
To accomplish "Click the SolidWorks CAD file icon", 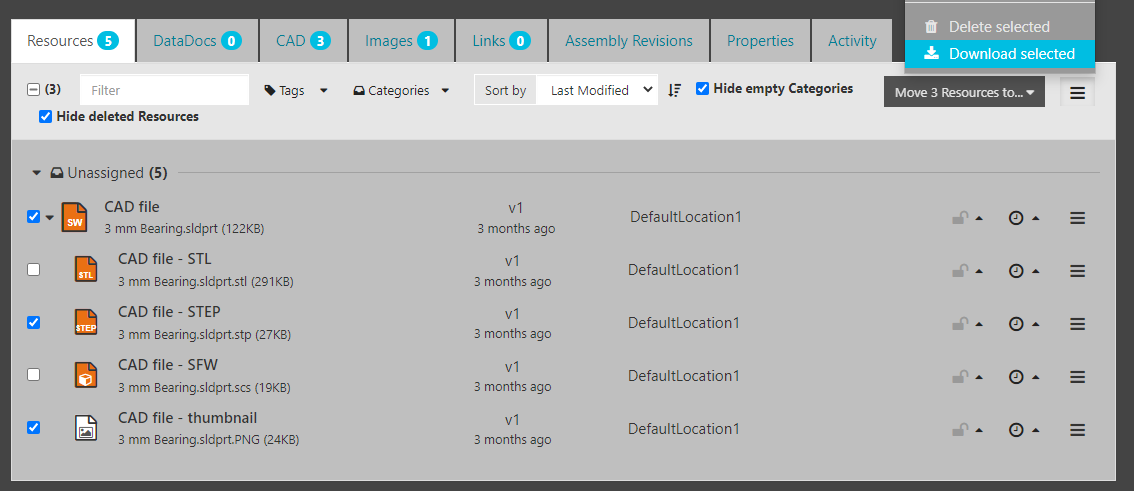I will pyautogui.click(x=75, y=217).
